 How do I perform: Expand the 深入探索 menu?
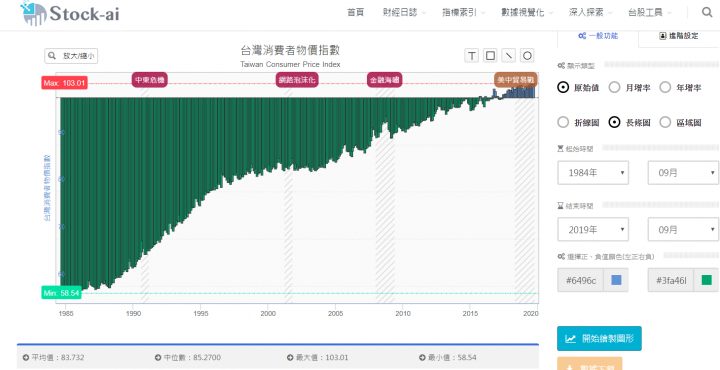pos(590,13)
